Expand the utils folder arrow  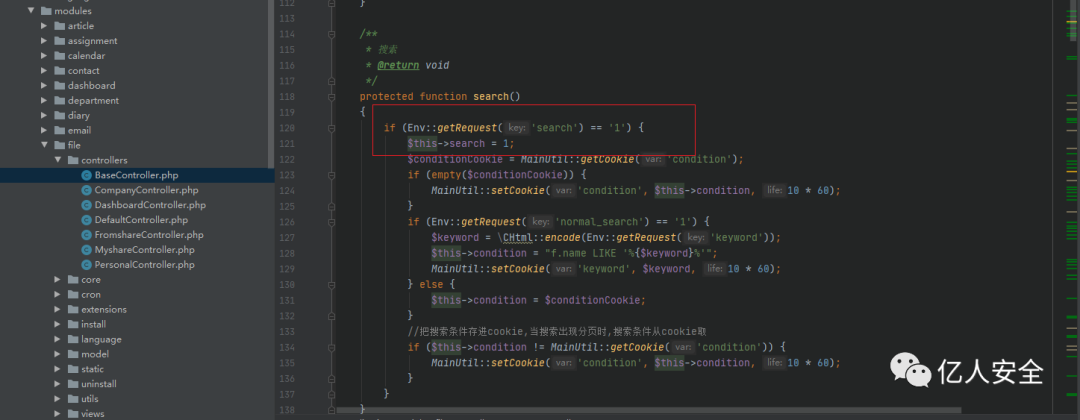[59, 399]
